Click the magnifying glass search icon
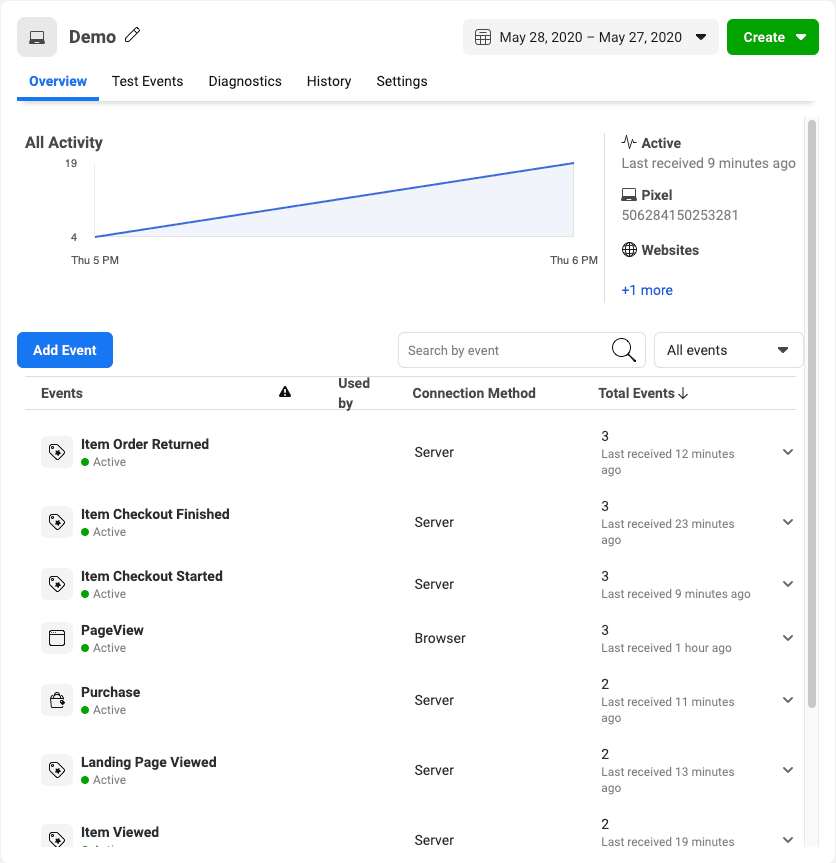Image resolution: width=836 pixels, height=863 pixels. (x=623, y=350)
